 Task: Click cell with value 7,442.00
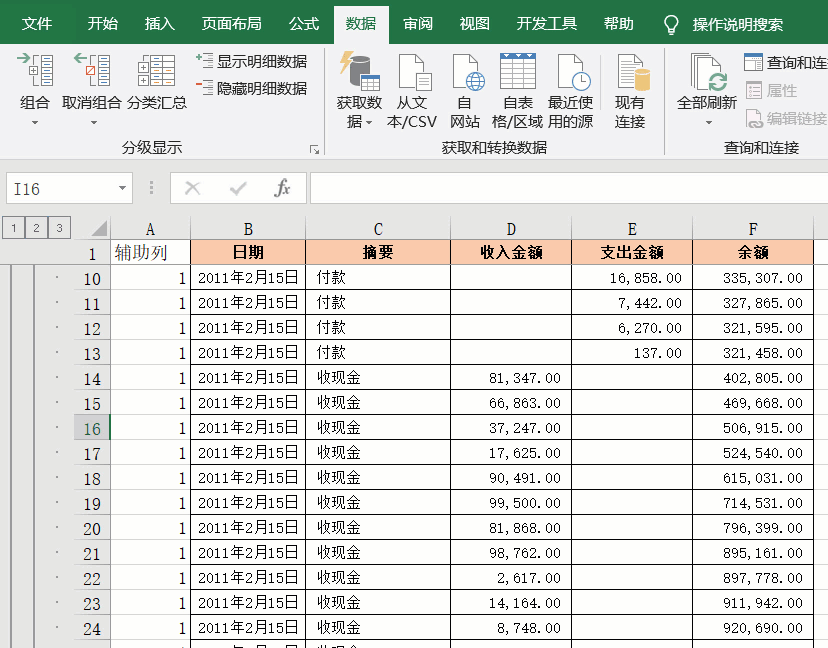coord(632,303)
